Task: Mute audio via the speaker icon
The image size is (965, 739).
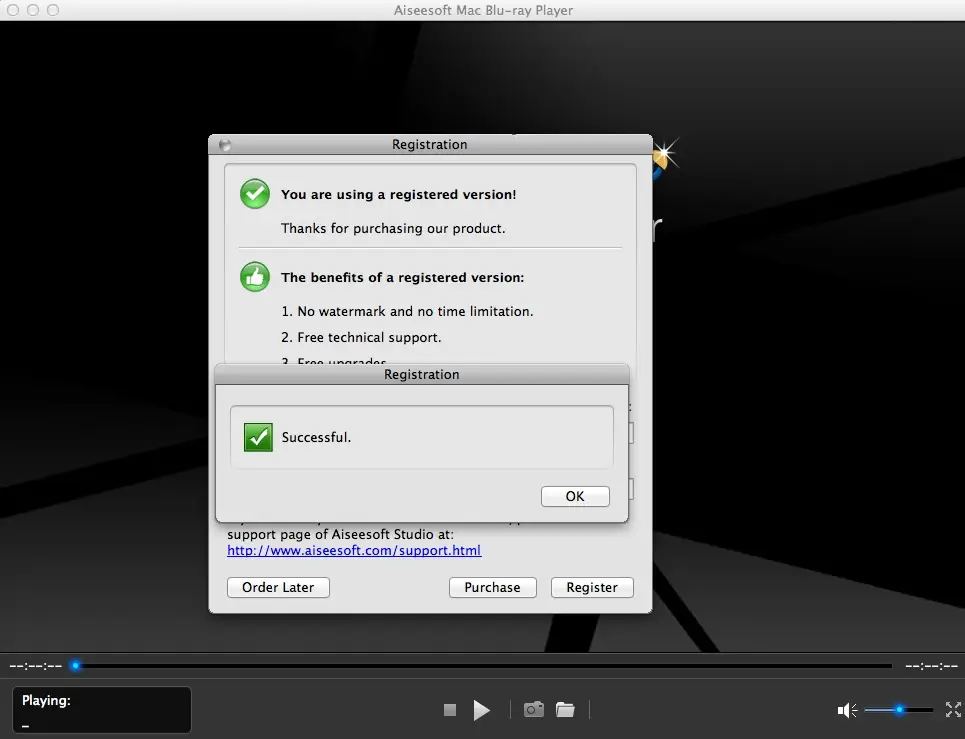Action: click(x=847, y=710)
